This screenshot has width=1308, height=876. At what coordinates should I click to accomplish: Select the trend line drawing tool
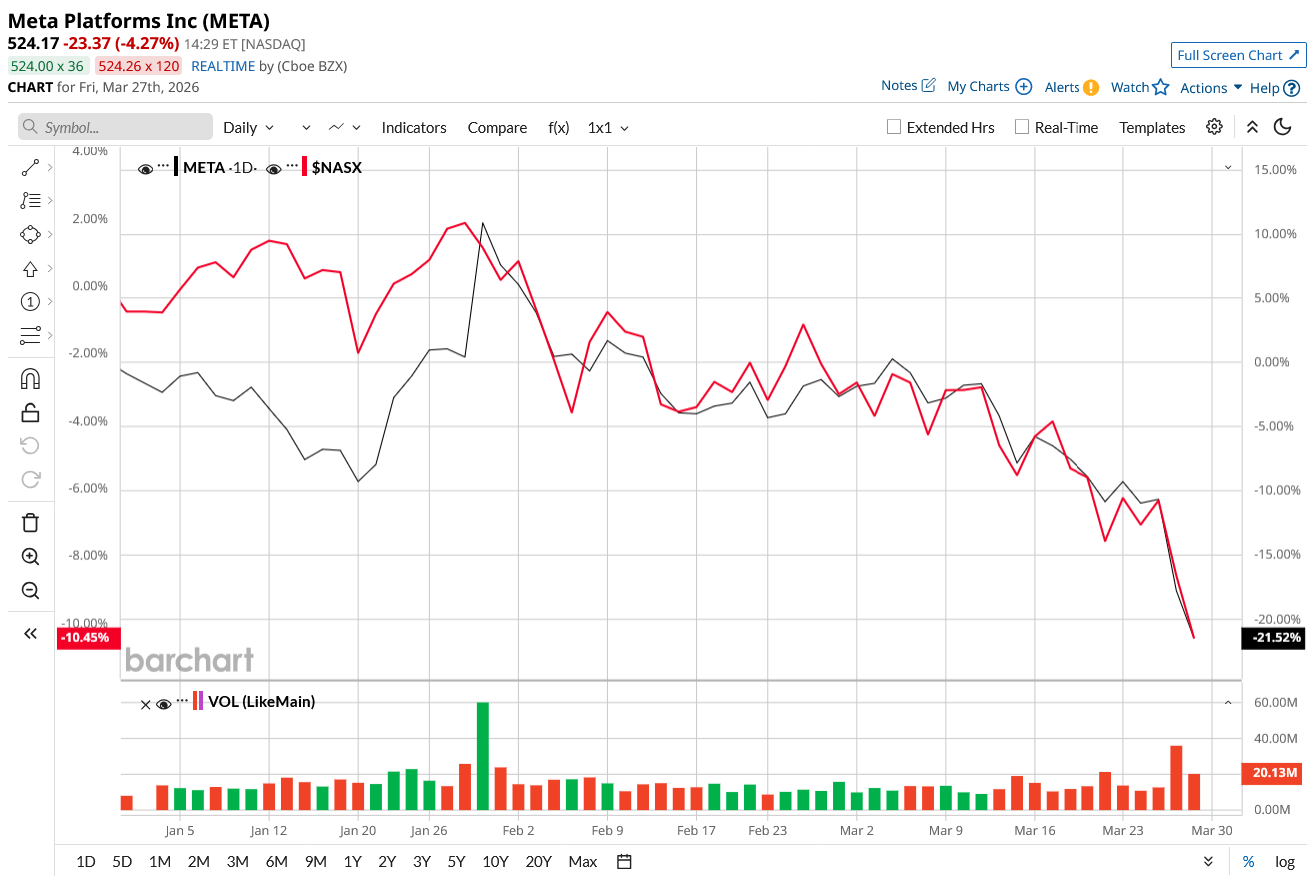[x=30, y=167]
